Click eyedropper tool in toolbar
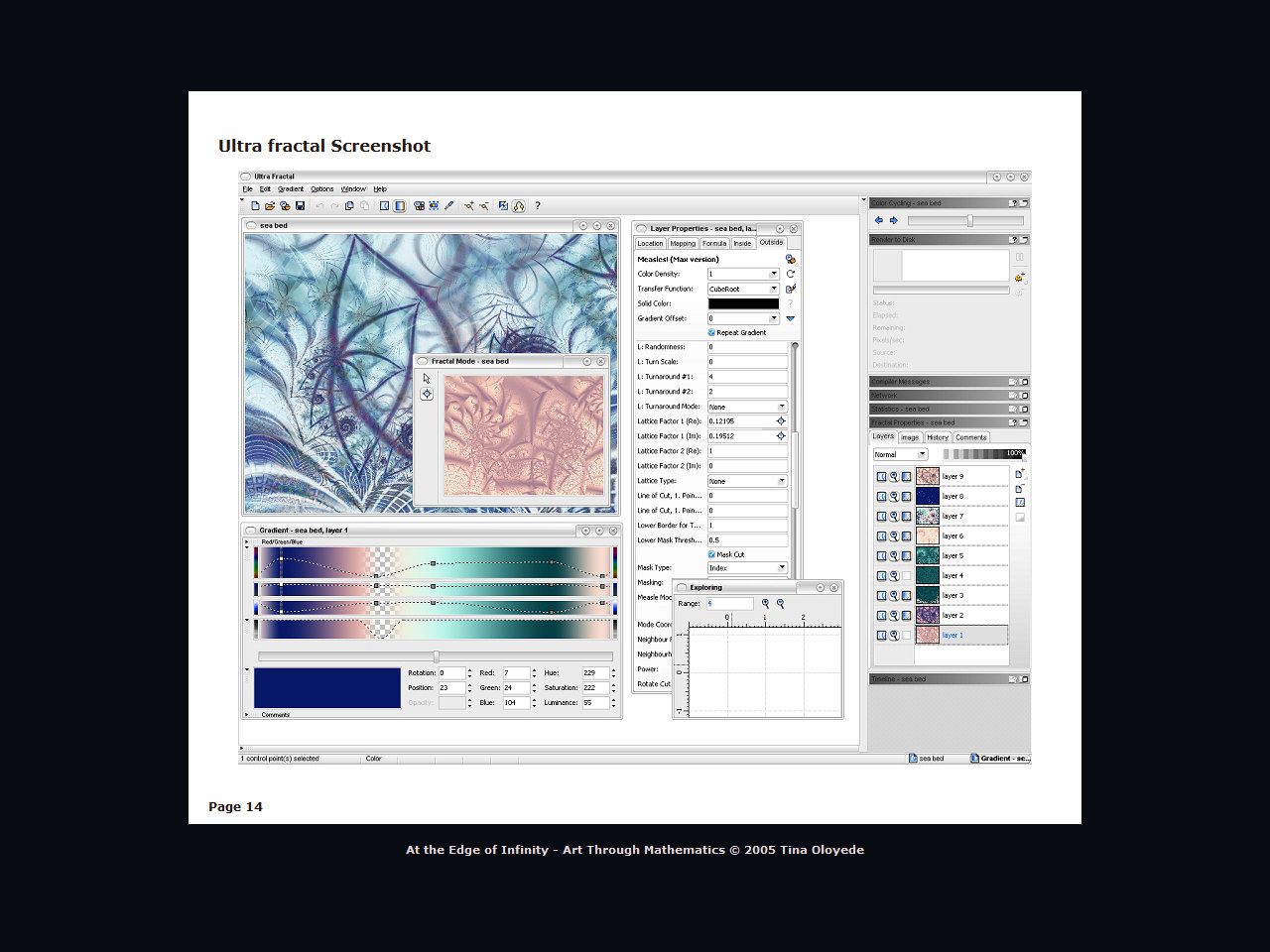The image size is (1270, 952). click(x=449, y=206)
